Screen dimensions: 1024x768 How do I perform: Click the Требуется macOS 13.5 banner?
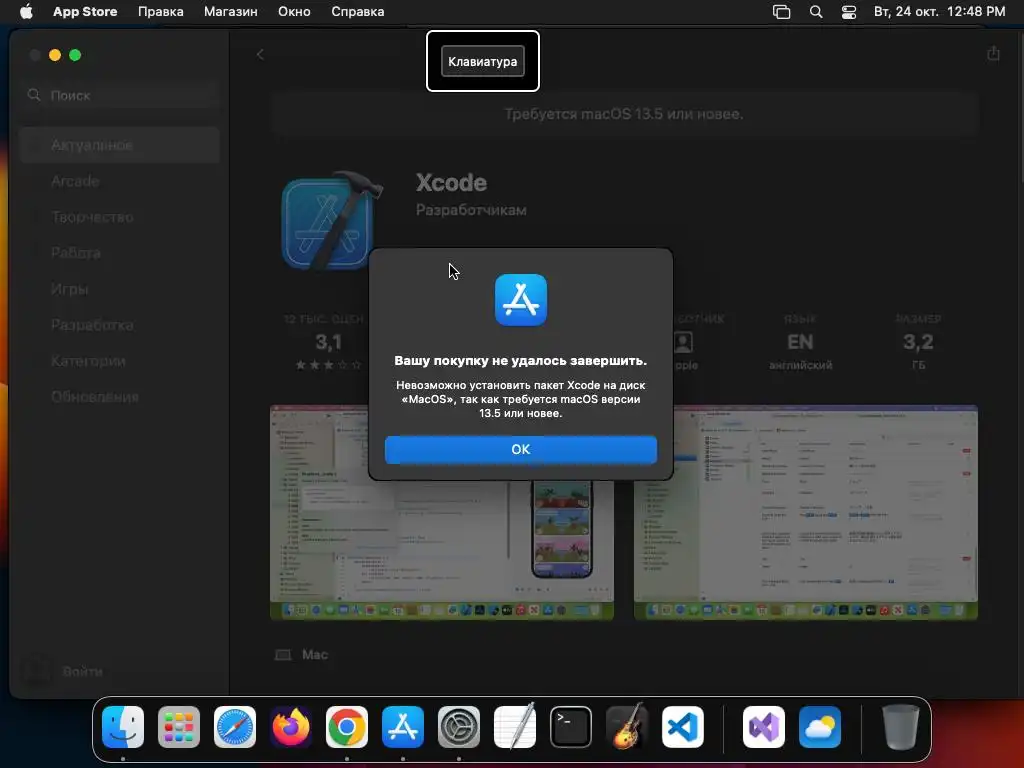624,114
